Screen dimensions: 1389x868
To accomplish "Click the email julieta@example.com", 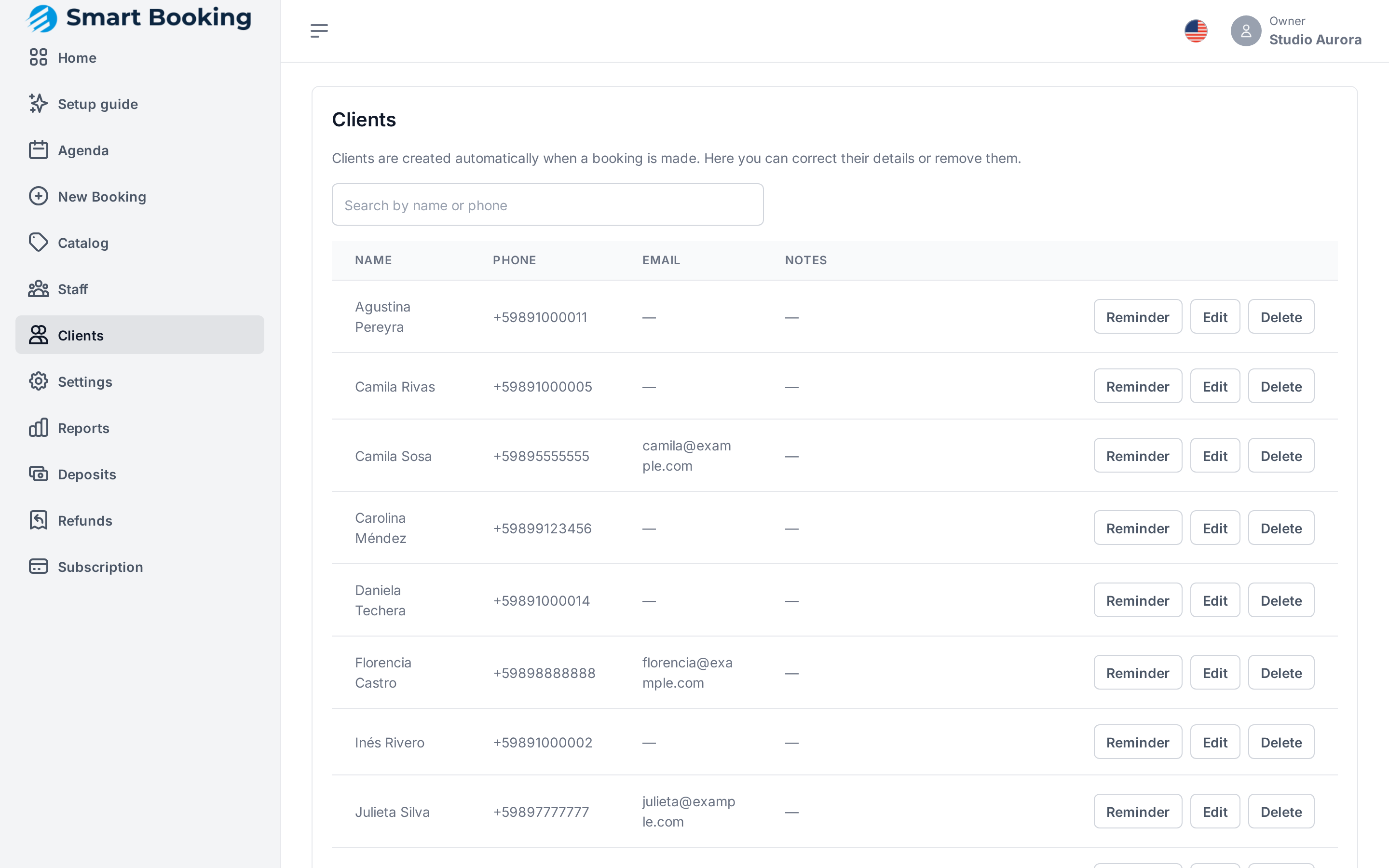I will point(688,811).
